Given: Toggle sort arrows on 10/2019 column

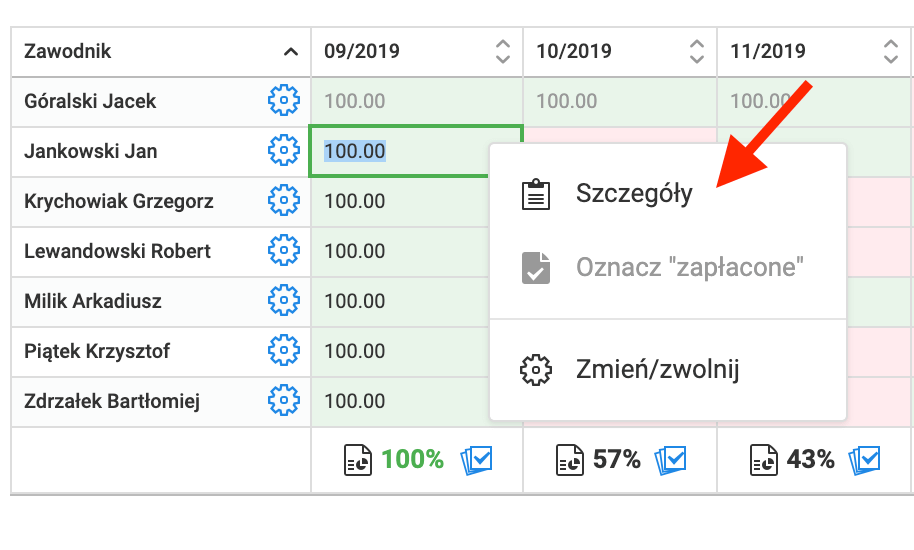Looking at the screenshot, I should pos(696,51).
